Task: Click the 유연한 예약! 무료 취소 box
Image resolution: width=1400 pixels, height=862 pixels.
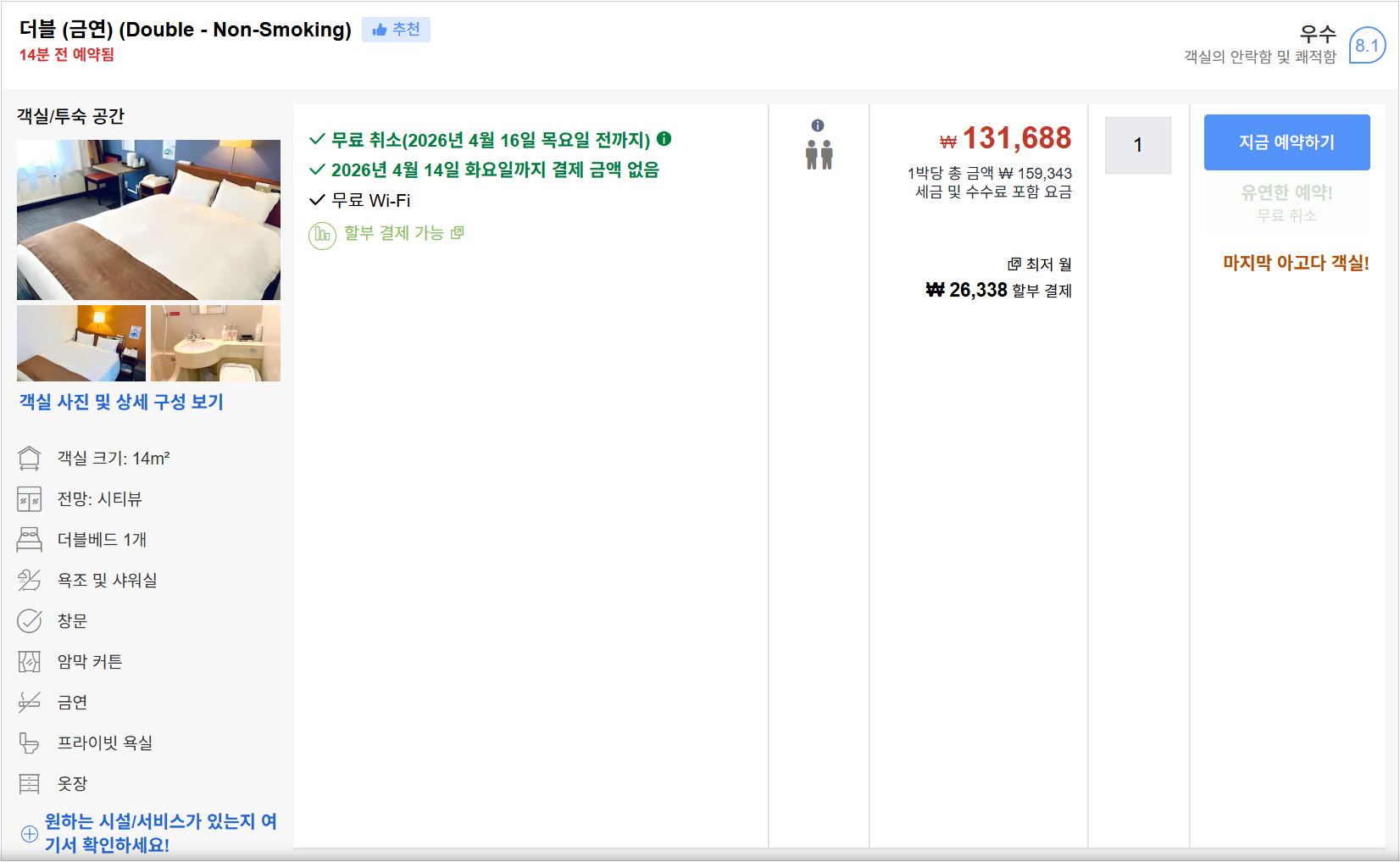Action: click(1286, 203)
